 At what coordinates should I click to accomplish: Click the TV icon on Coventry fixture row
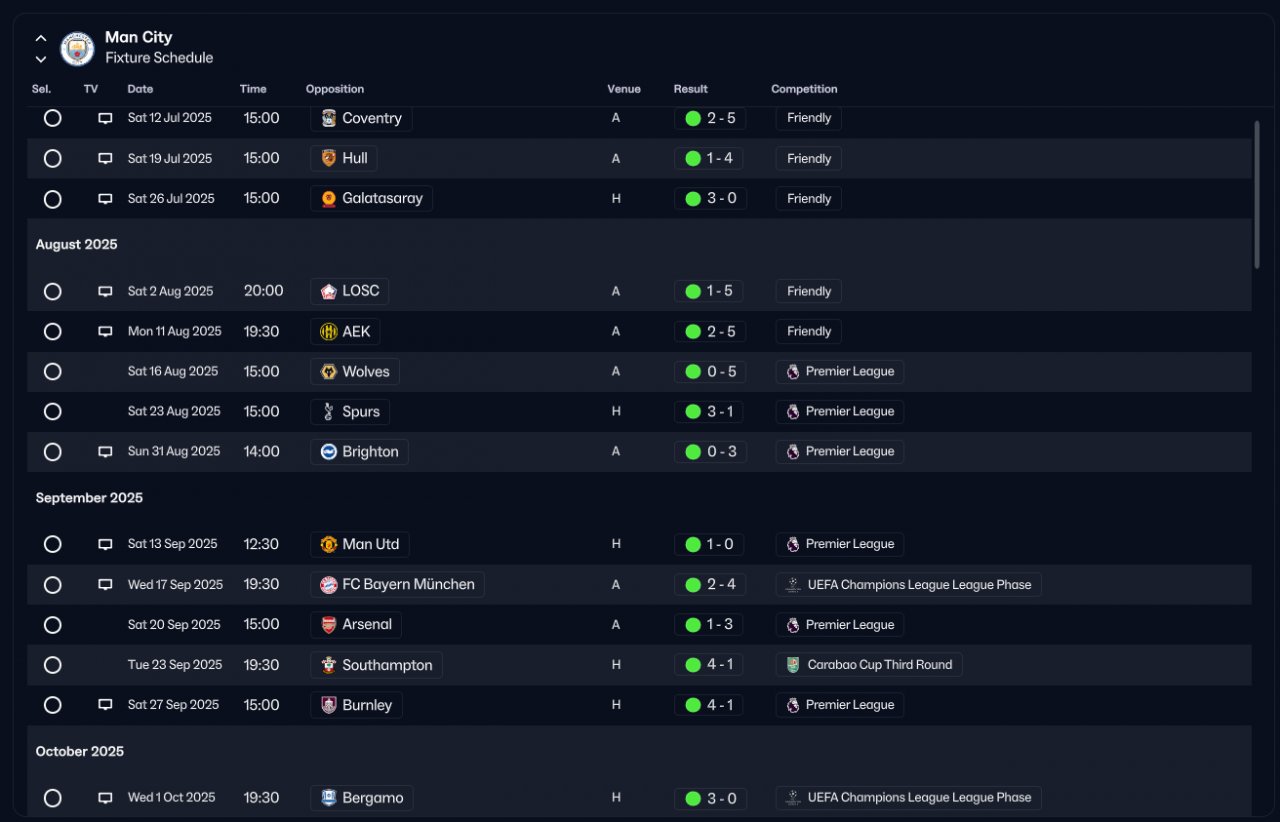click(105, 118)
